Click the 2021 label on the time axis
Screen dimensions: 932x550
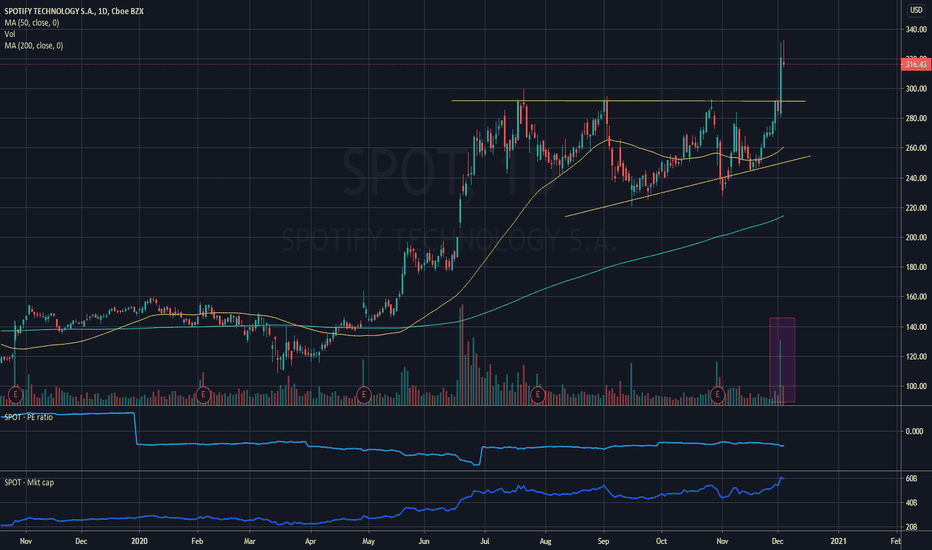tap(838, 541)
